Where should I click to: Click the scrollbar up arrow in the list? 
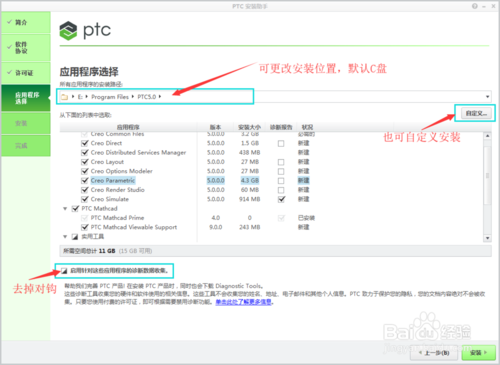coord(487,136)
